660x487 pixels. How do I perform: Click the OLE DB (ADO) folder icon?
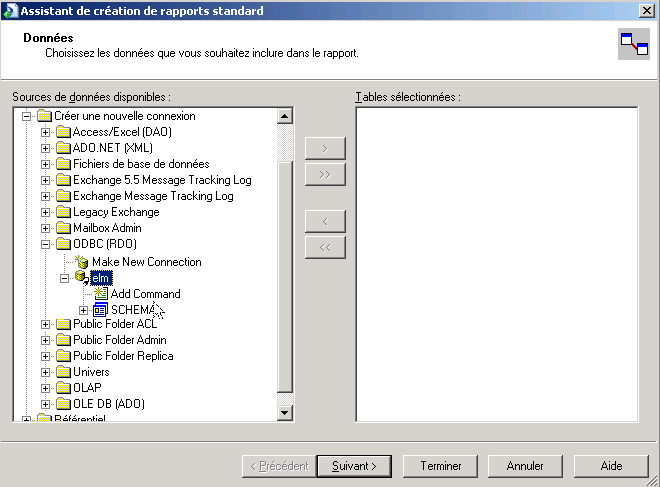click(x=63, y=404)
